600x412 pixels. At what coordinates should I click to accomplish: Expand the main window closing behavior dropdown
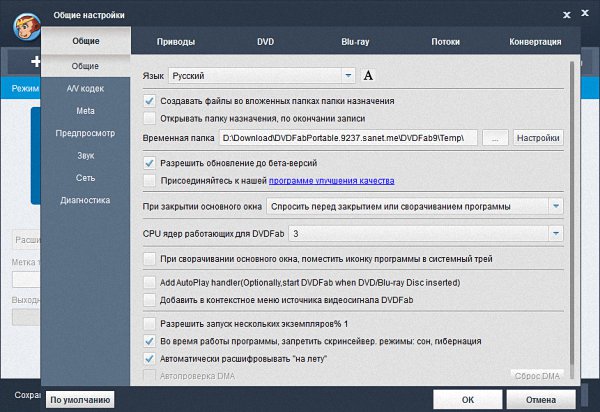[x=415, y=206]
